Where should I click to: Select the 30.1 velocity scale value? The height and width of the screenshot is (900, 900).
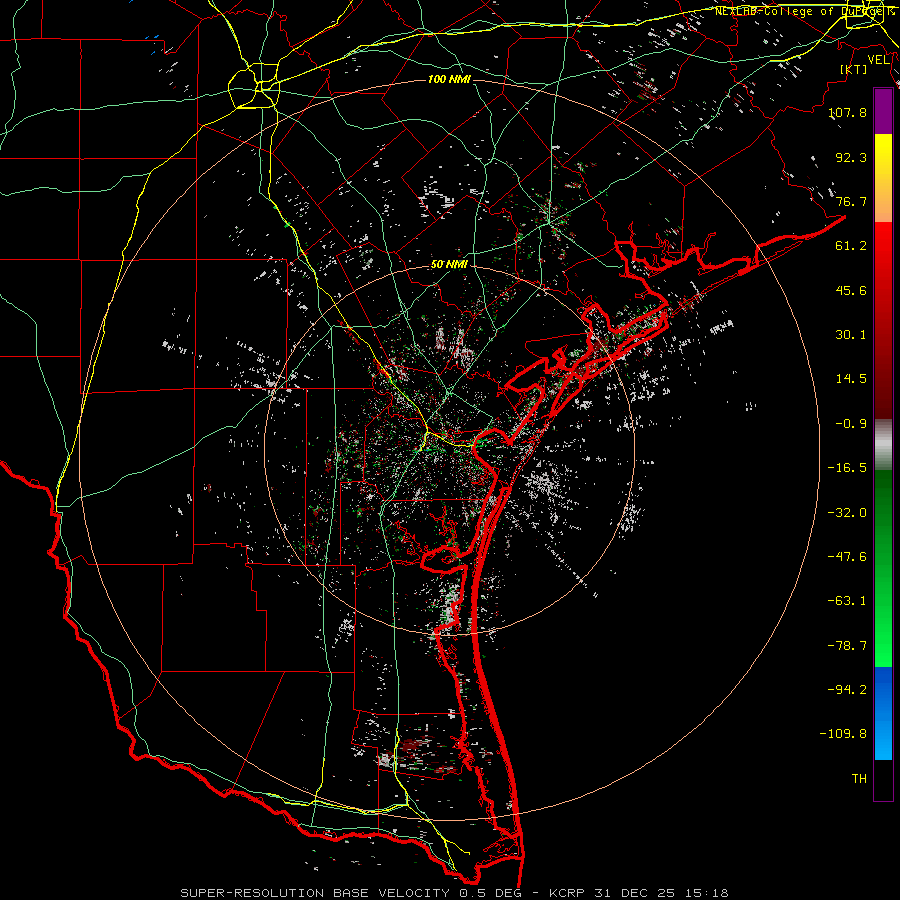pyautogui.click(x=851, y=335)
